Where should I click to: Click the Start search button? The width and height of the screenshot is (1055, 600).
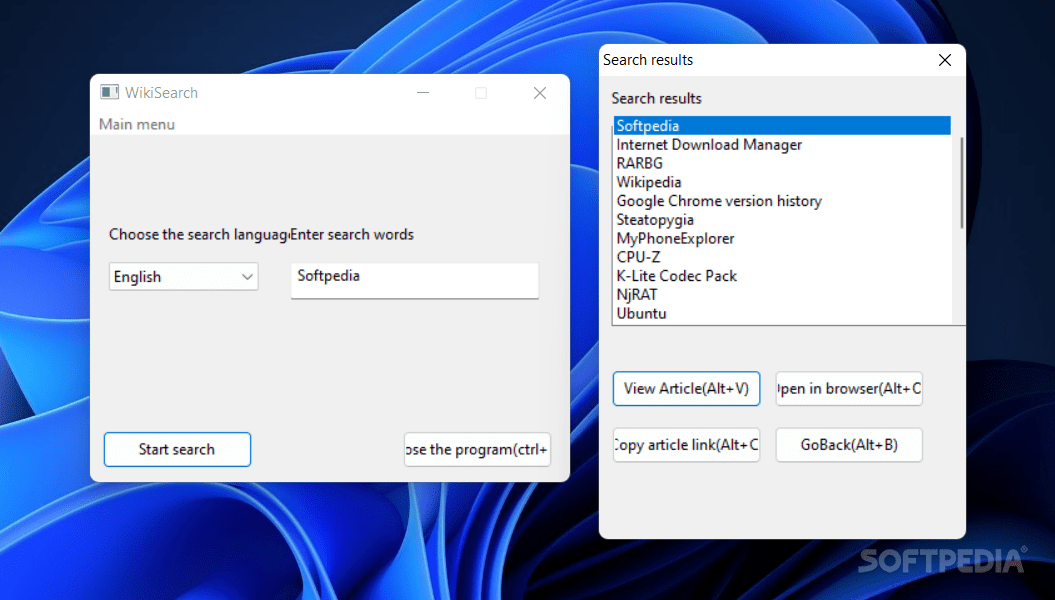point(177,449)
